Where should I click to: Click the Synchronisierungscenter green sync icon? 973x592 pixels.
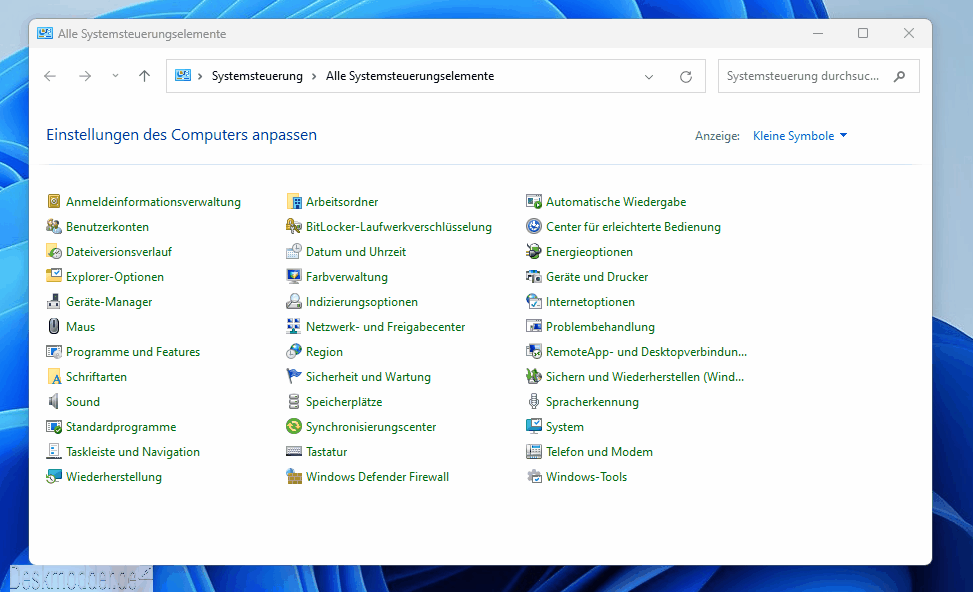(x=294, y=426)
